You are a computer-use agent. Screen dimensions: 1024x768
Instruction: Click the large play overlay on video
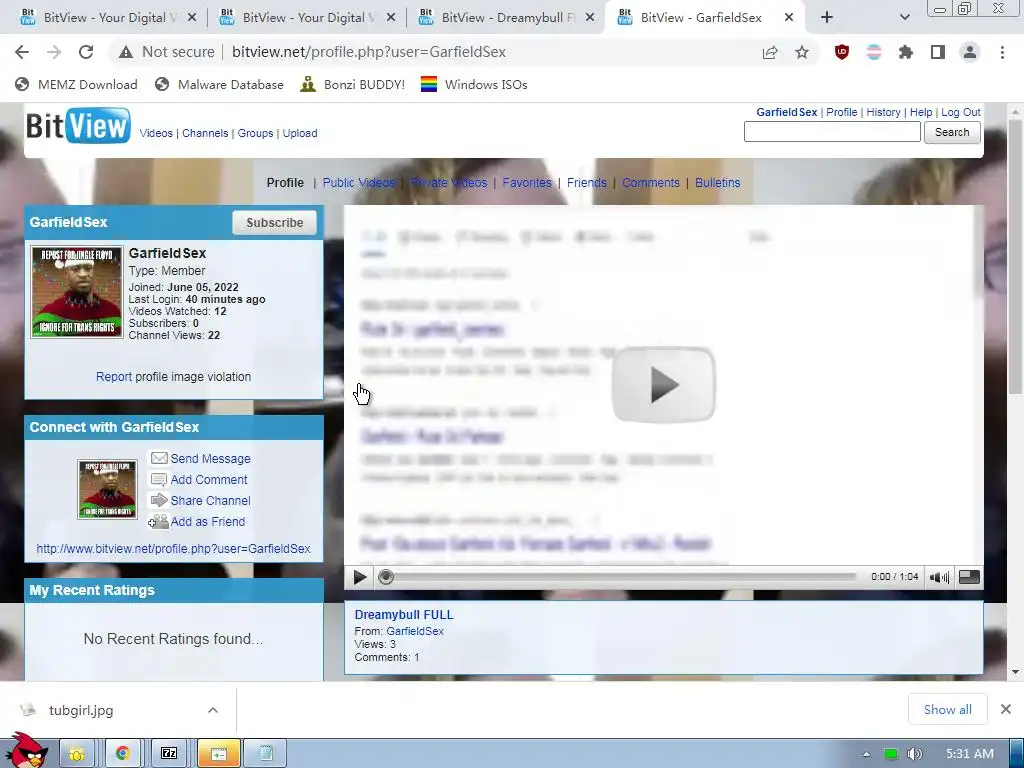tap(664, 385)
